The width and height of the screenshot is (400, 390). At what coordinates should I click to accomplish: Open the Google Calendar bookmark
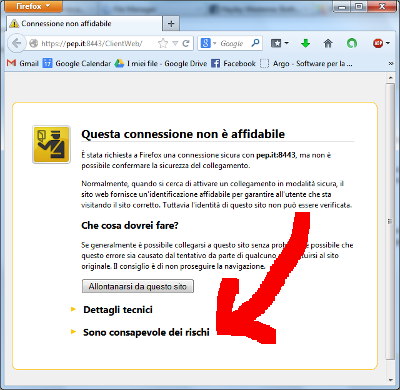(77, 63)
